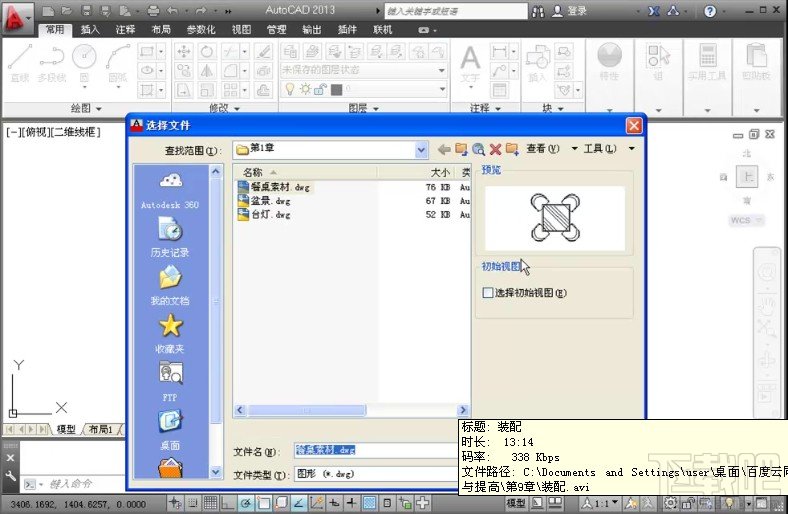
Task: Expand the 注释 panel flyout
Action: (485, 108)
